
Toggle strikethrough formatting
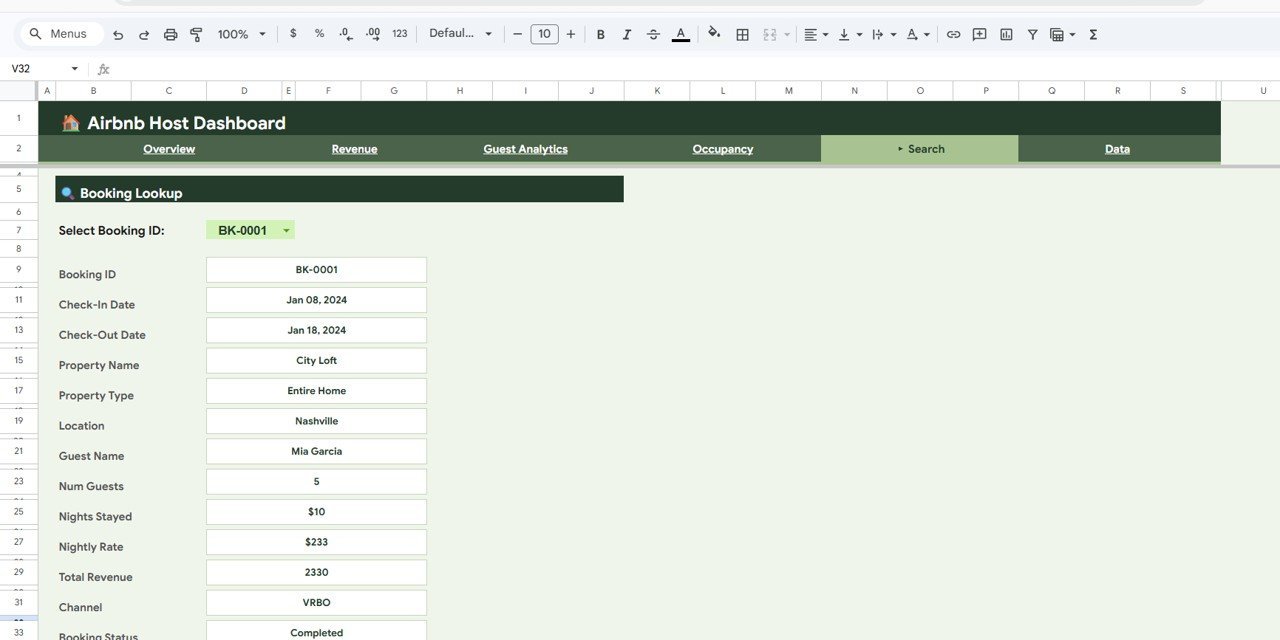pyautogui.click(x=652, y=33)
